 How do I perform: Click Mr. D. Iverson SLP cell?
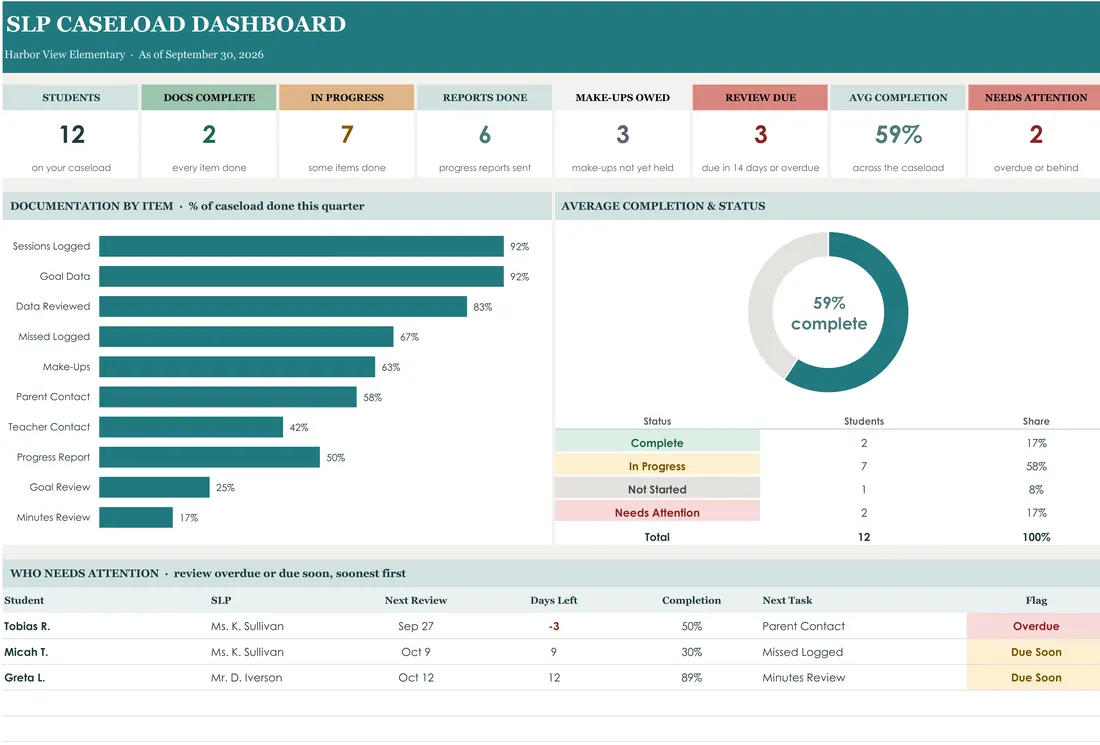coord(246,678)
